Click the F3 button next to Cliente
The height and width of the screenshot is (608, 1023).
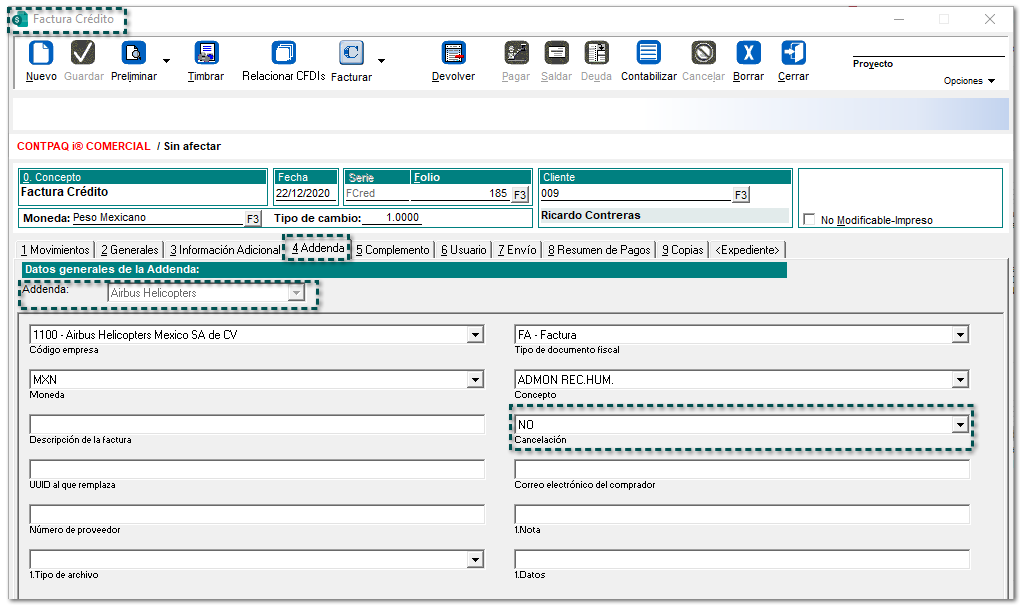[x=740, y=194]
